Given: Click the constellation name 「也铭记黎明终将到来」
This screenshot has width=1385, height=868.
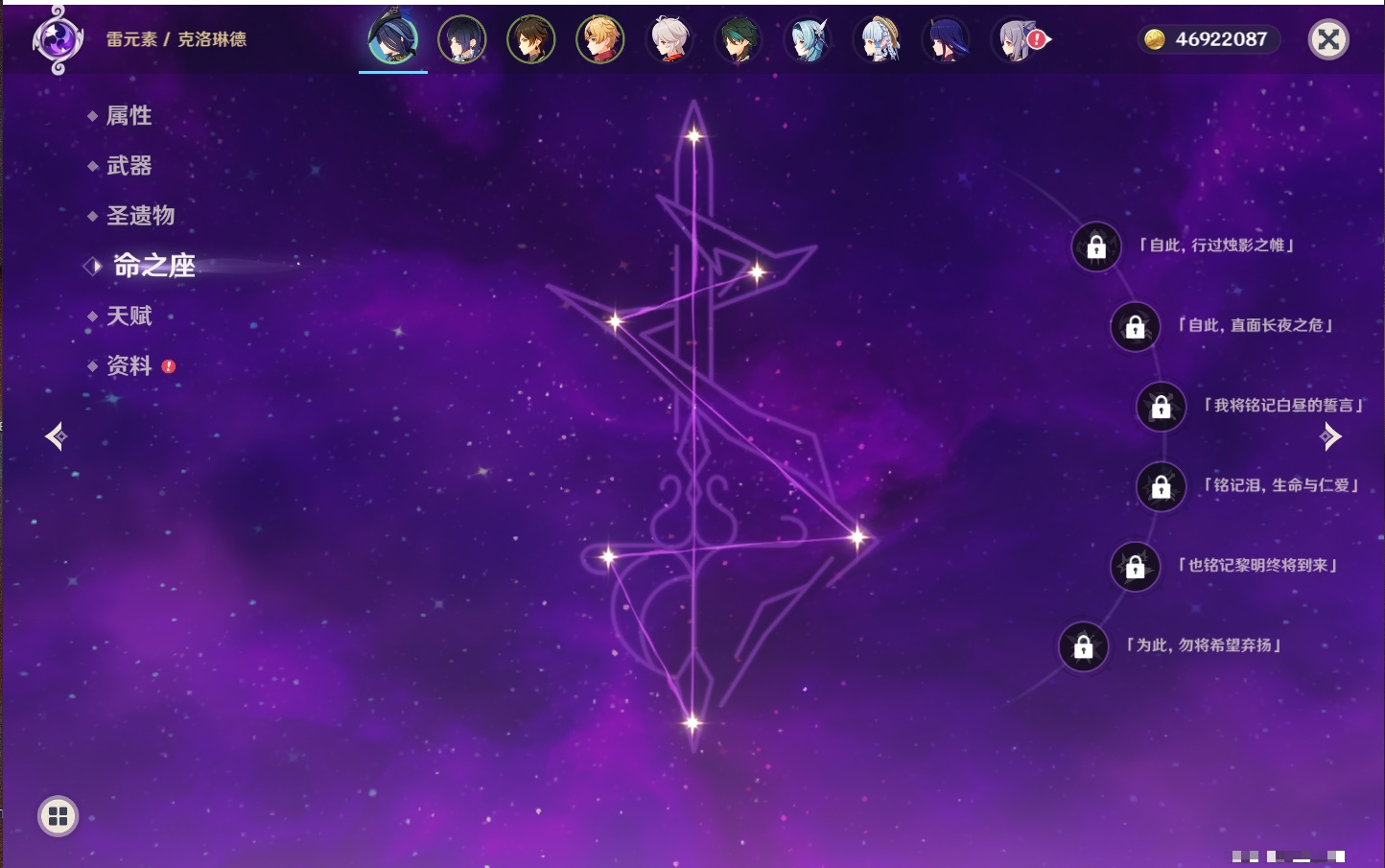Looking at the screenshot, I should click(x=1257, y=565).
